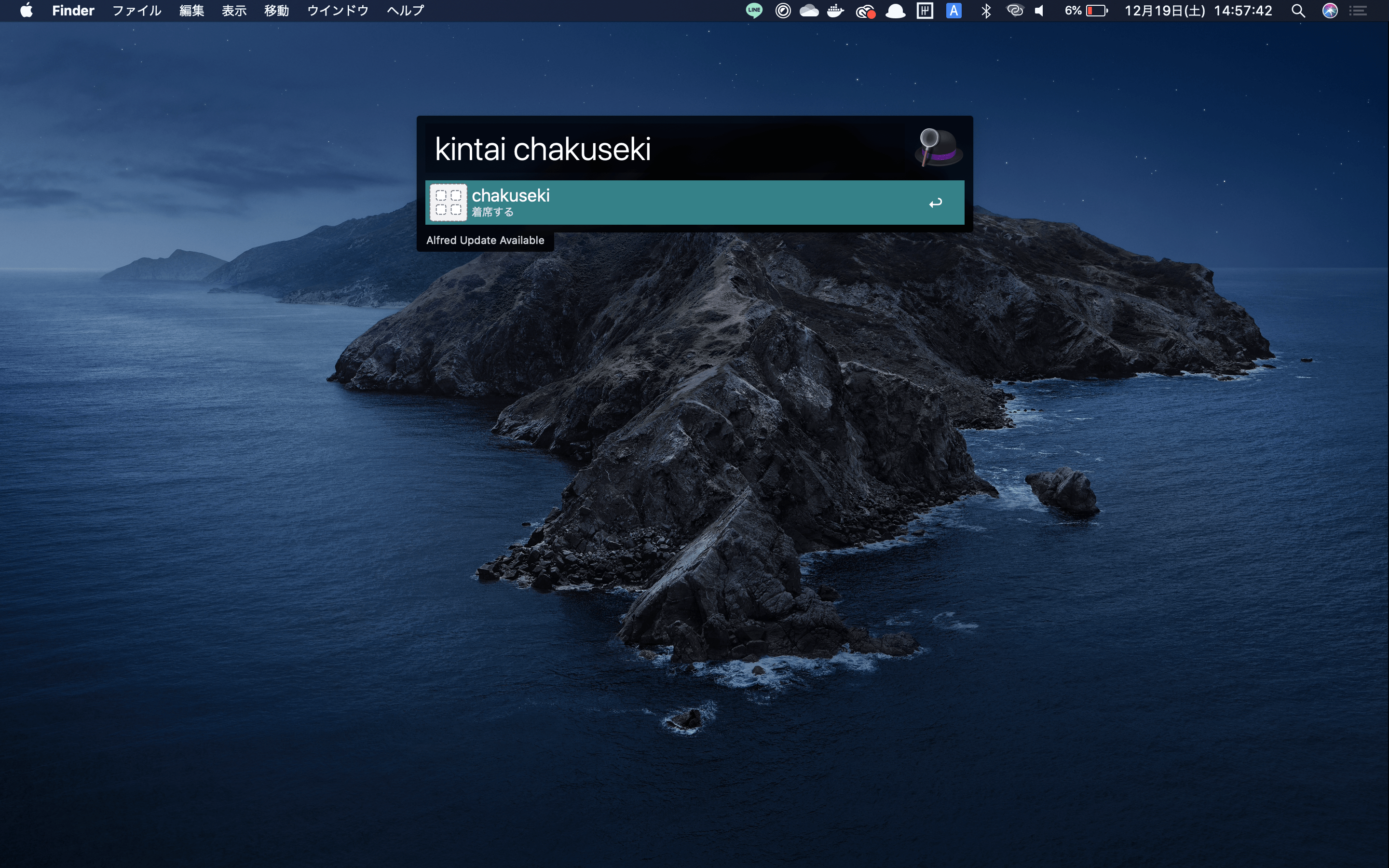
Task: Open the Notification Center list icon
Action: pyautogui.click(x=1358, y=10)
